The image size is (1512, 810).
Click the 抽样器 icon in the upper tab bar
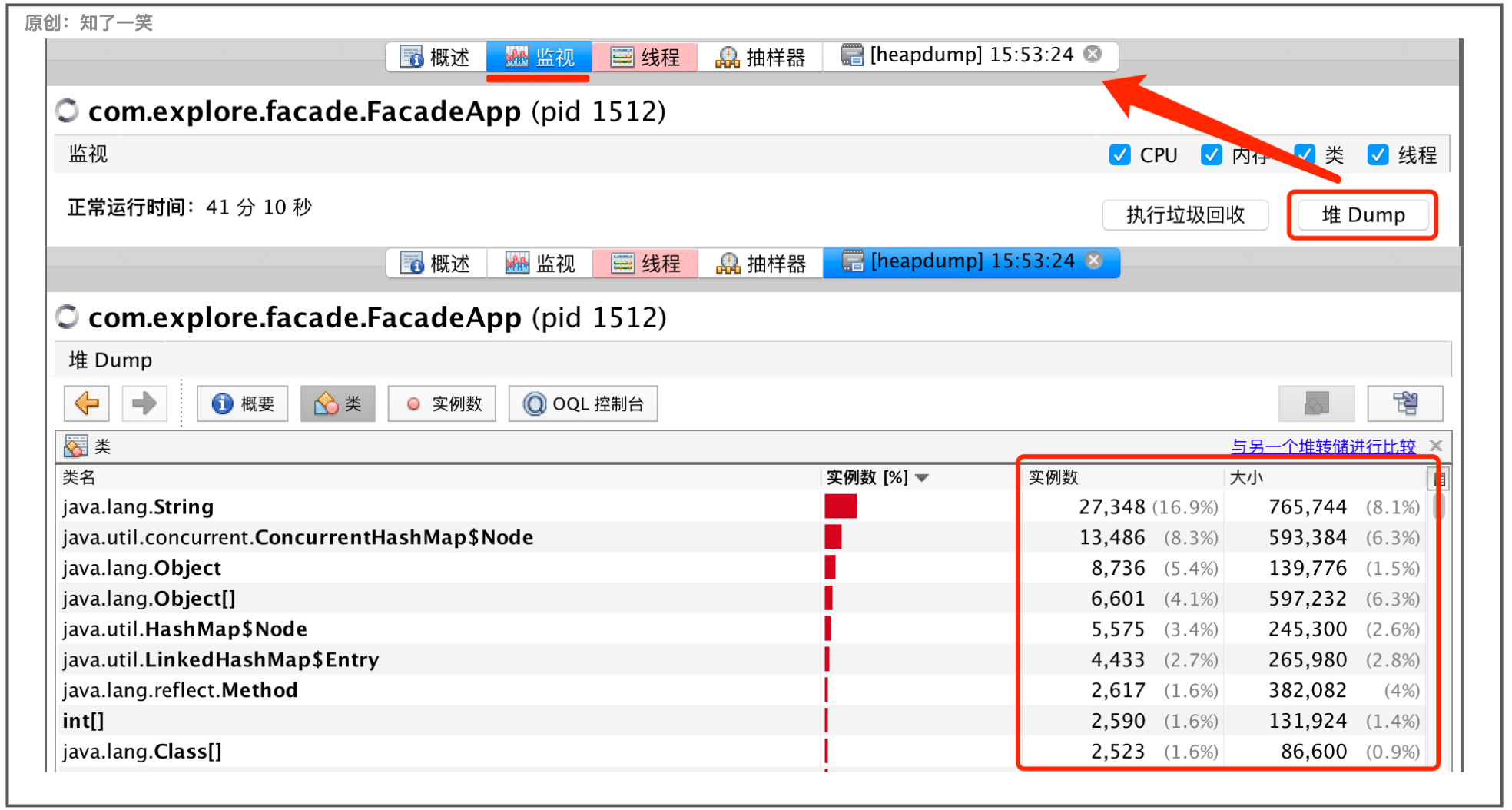[728, 57]
